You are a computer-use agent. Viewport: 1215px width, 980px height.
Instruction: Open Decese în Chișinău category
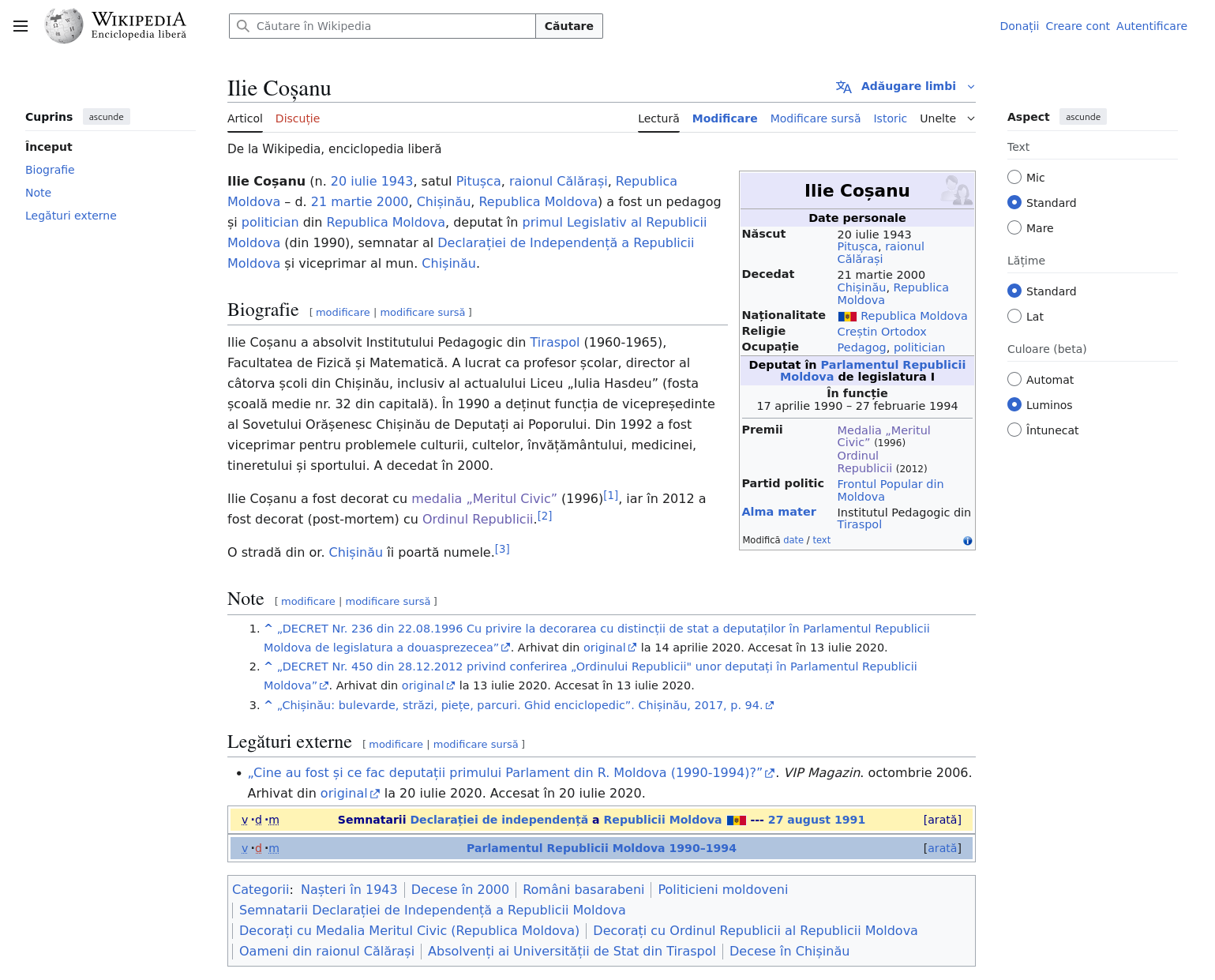pos(789,952)
